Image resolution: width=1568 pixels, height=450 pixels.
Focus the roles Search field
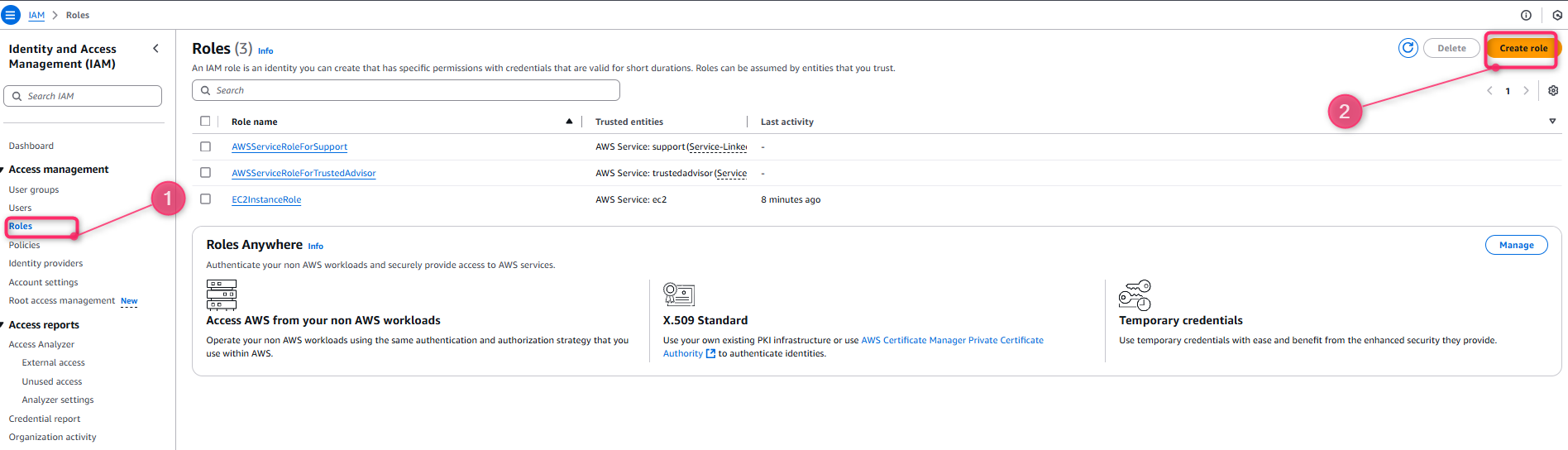[406, 90]
